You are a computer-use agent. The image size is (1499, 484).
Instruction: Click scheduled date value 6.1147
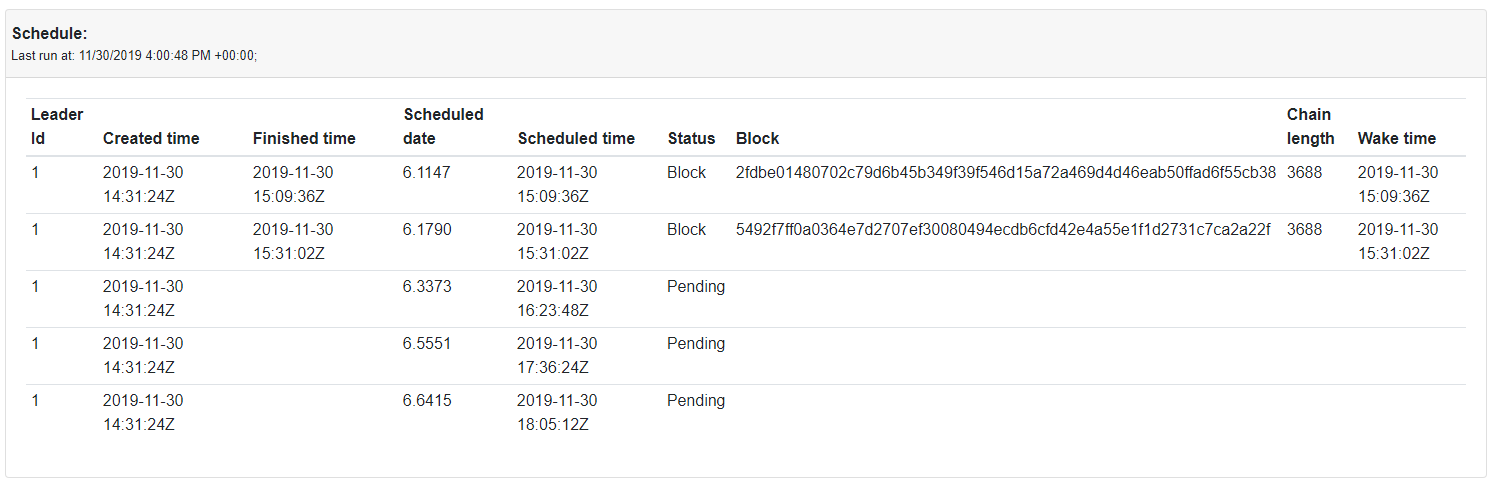tap(427, 172)
